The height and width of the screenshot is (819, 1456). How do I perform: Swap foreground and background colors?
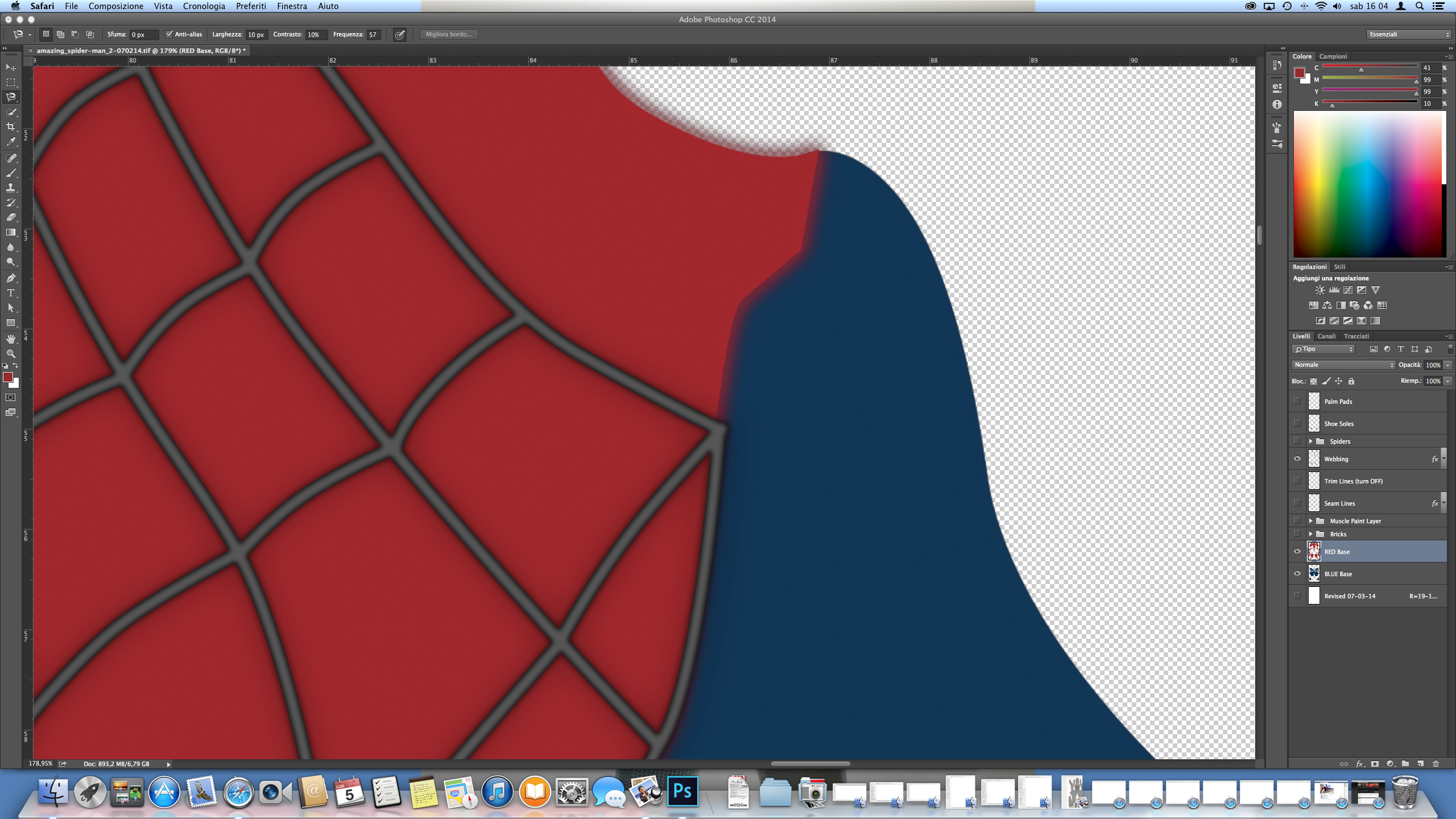coord(15,365)
